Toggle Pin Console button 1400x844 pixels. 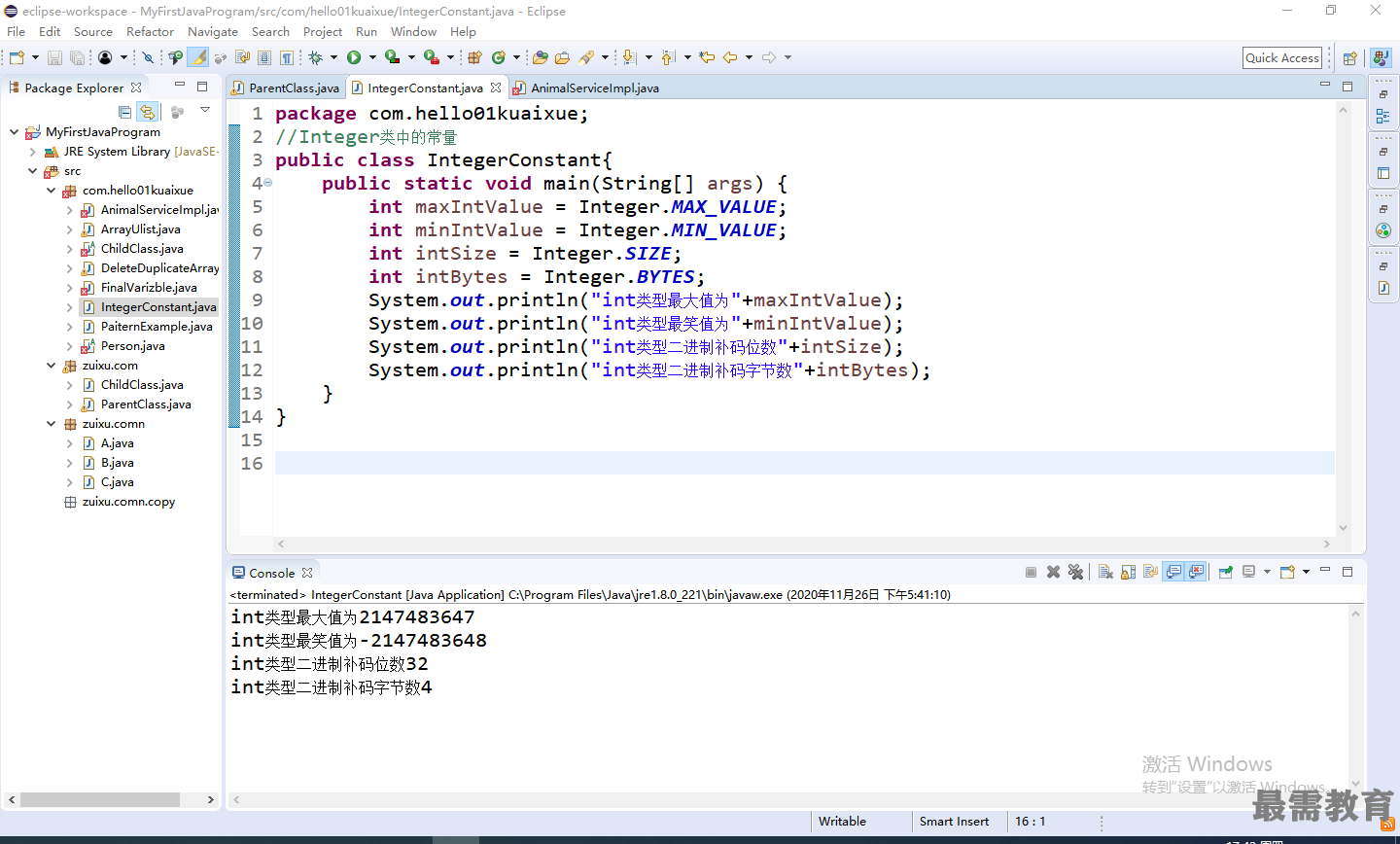(1225, 572)
